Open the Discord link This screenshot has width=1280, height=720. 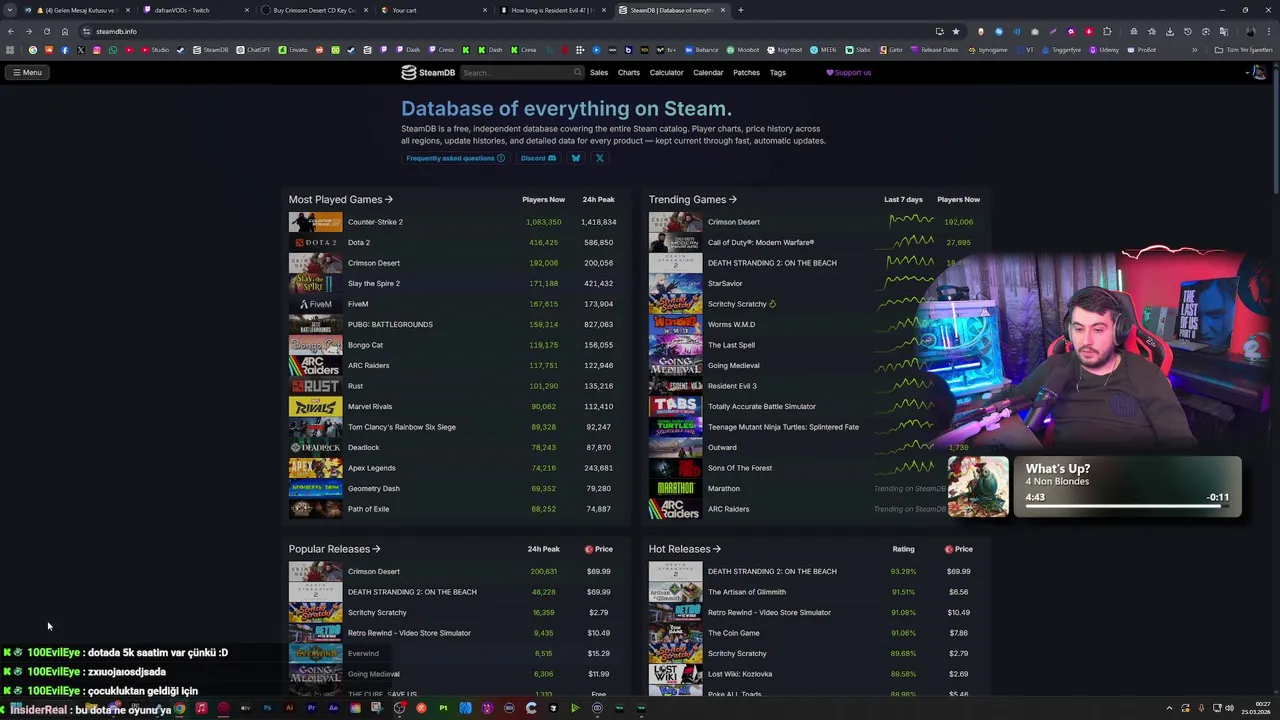[538, 158]
